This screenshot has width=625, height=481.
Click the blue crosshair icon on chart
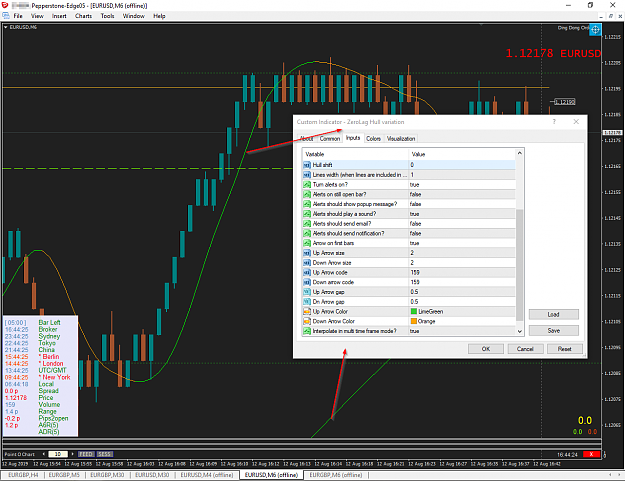click(595, 29)
